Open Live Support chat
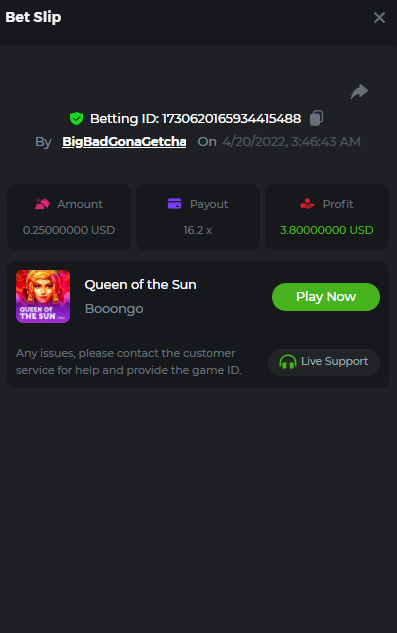Image resolution: width=397 pixels, height=633 pixels. [x=324, y=362]
